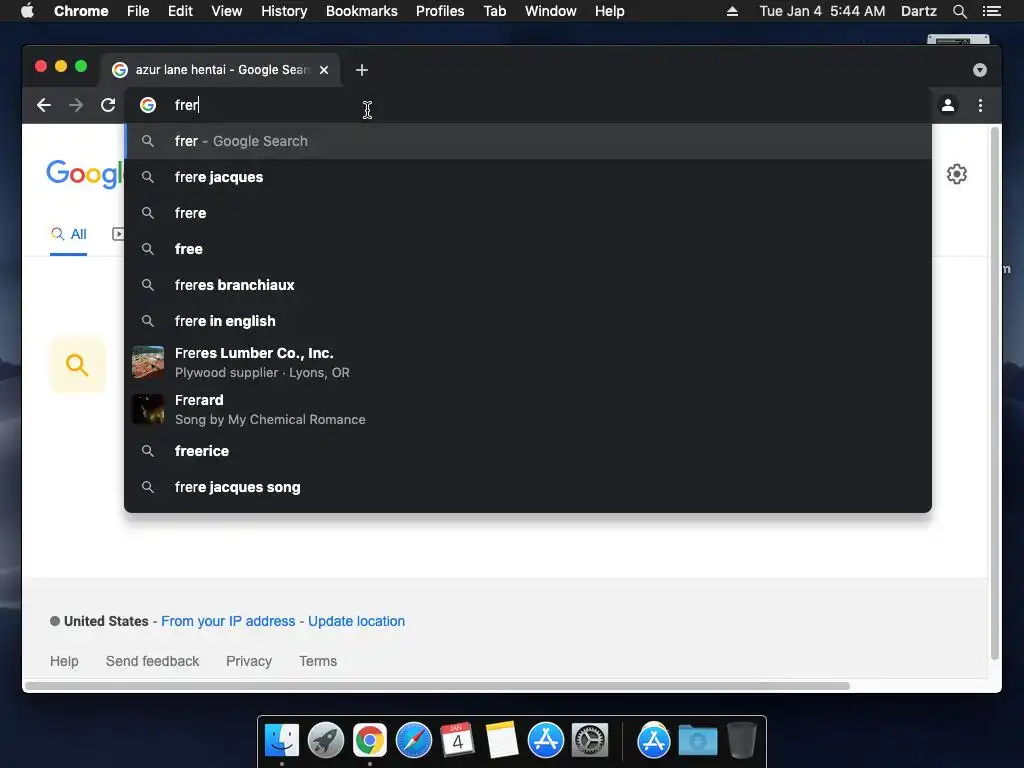Reload the current page
Screen dimensions: 1024x768
(108, 105)
